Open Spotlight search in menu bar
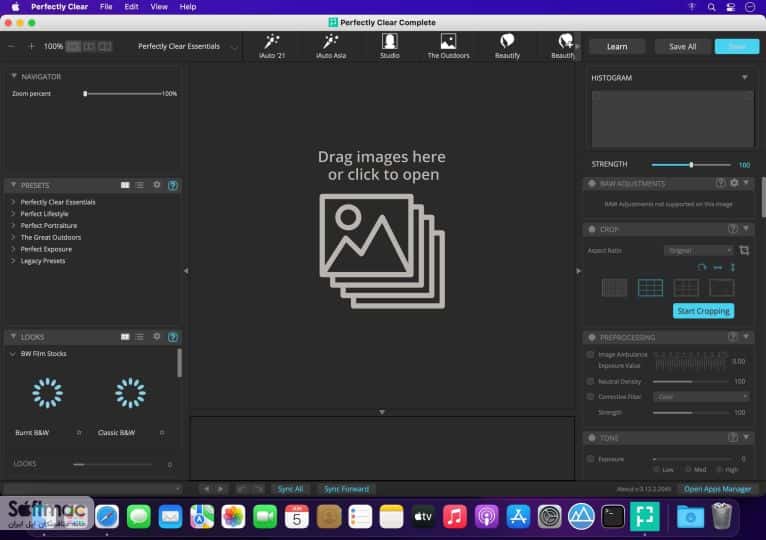Viewport: 766px width, 540px height. point(711,7)
